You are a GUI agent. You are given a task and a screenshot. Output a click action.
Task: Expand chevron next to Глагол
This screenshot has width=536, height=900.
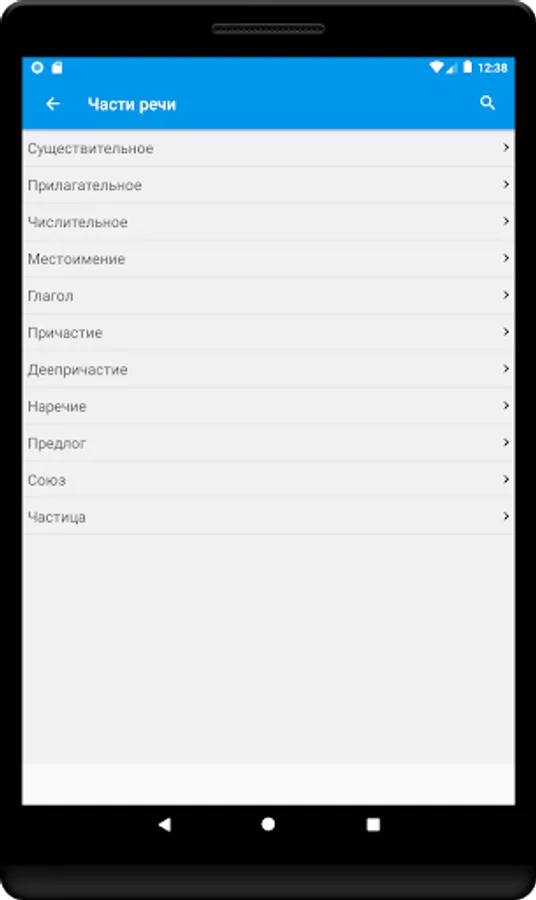coord(506,295)
